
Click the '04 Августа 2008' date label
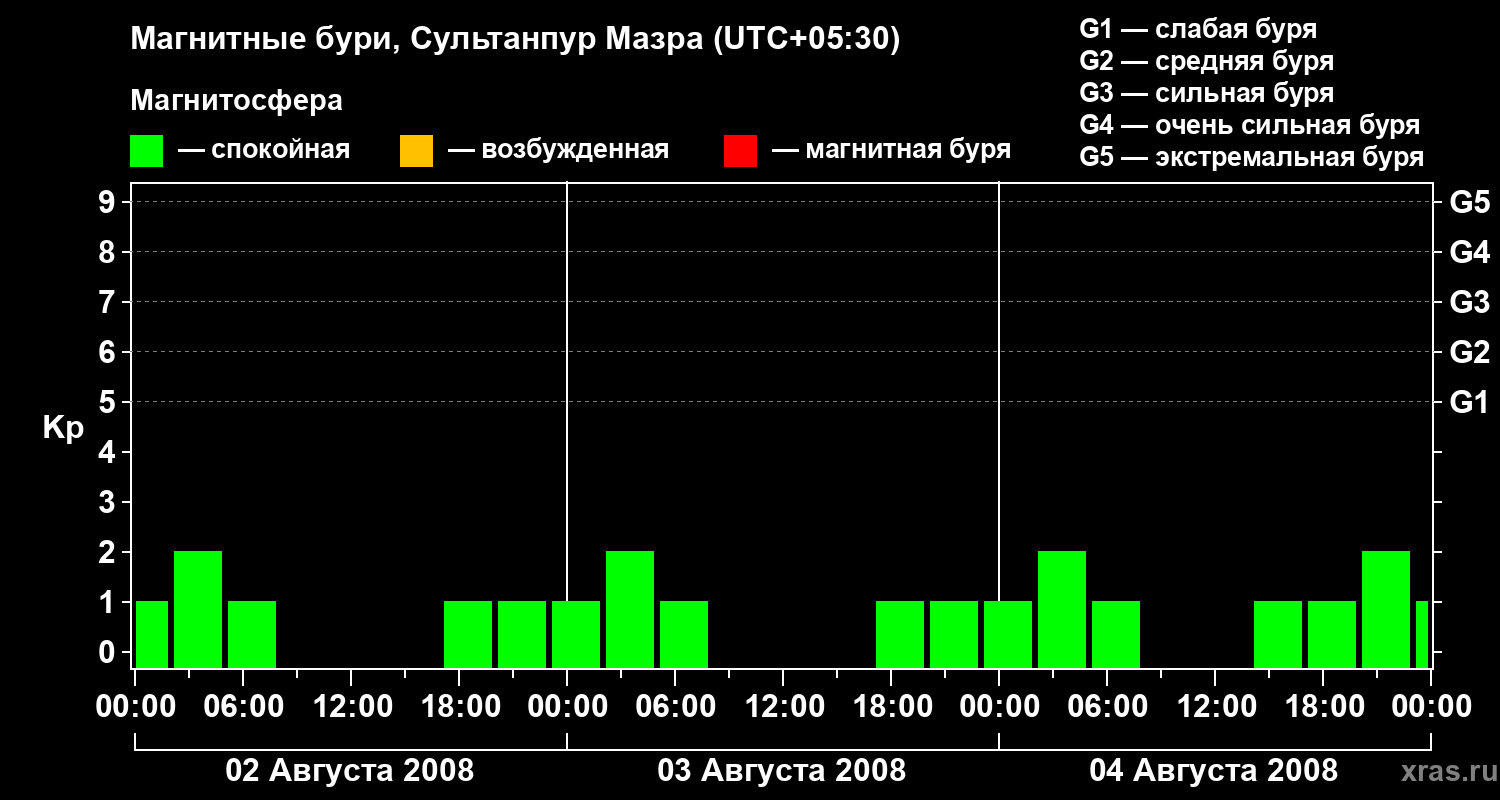pos(1214,771)
